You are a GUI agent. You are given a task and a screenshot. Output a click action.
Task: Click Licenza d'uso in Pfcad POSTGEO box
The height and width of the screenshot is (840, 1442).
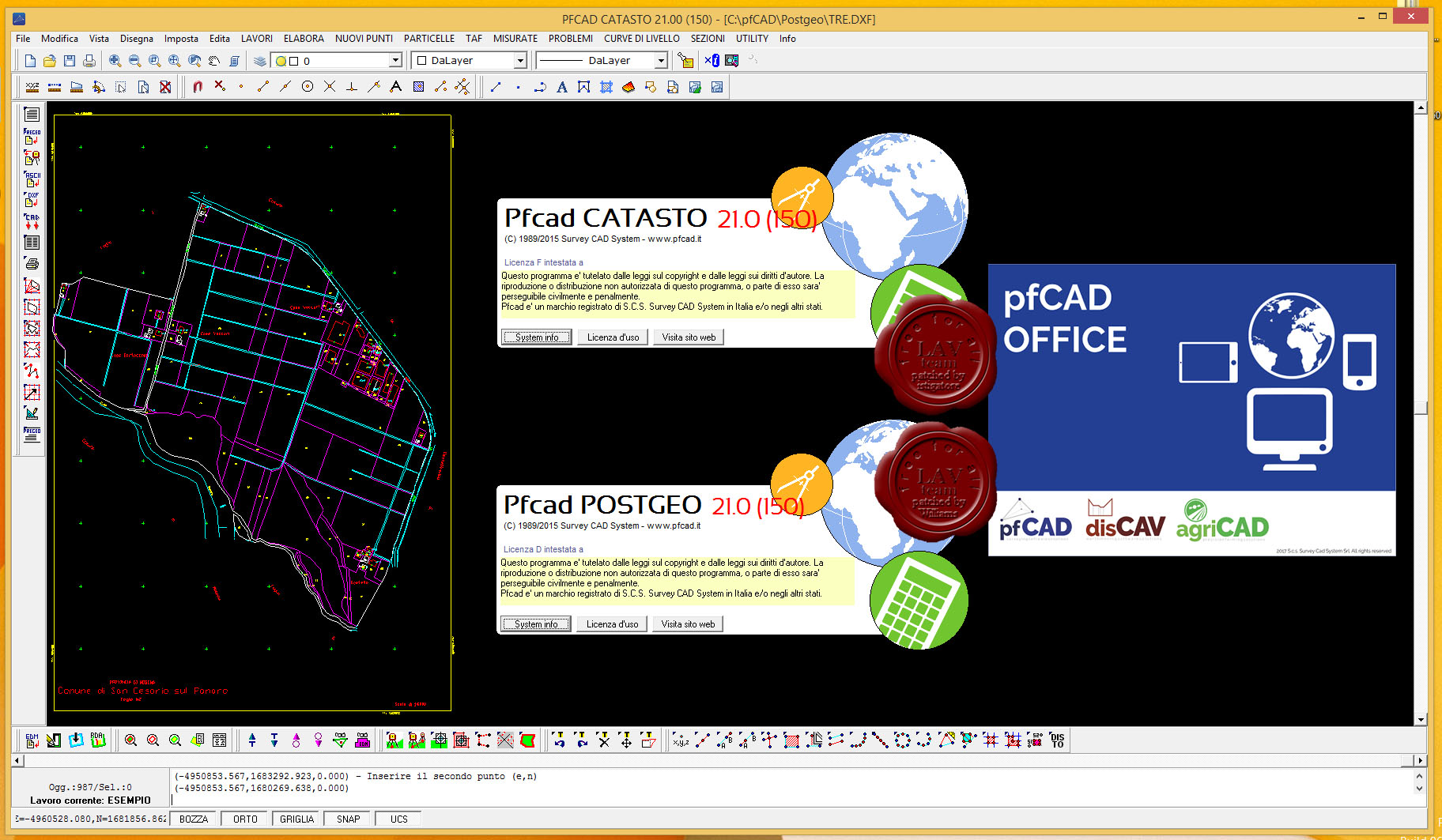click(x=612, y=624)
